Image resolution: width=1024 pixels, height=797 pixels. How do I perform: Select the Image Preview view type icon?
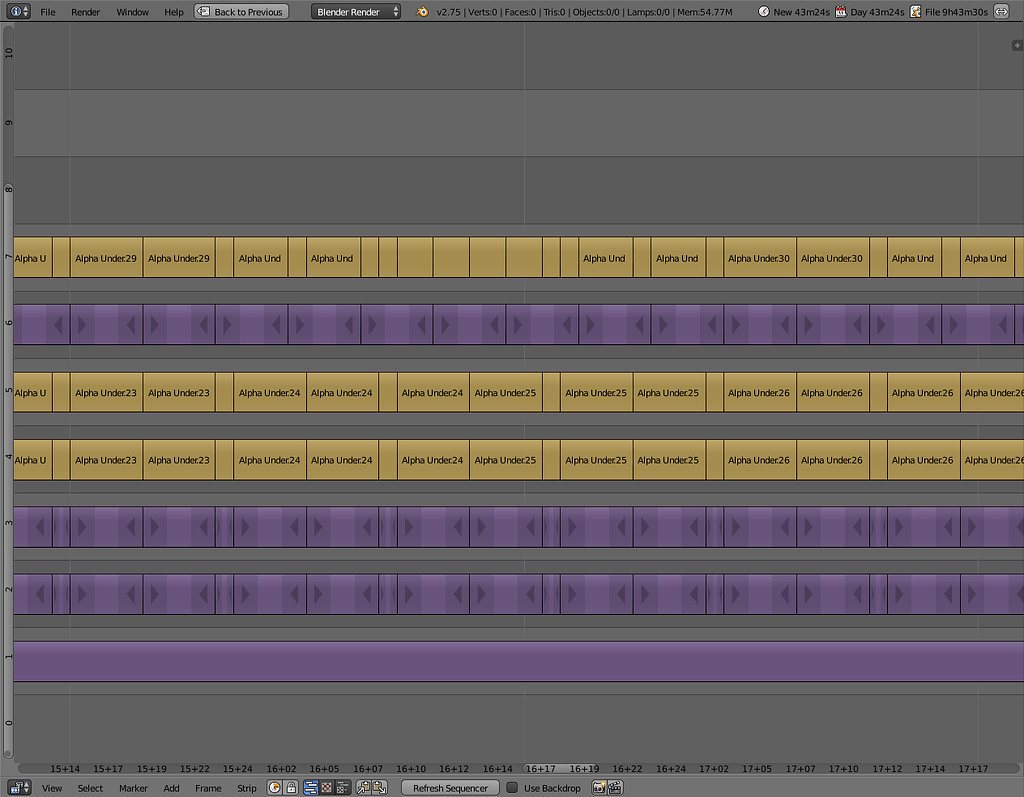[x=327, y=788]
